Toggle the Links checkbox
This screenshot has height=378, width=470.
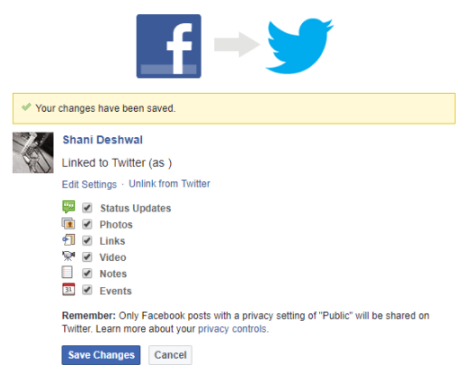[87, 240]
